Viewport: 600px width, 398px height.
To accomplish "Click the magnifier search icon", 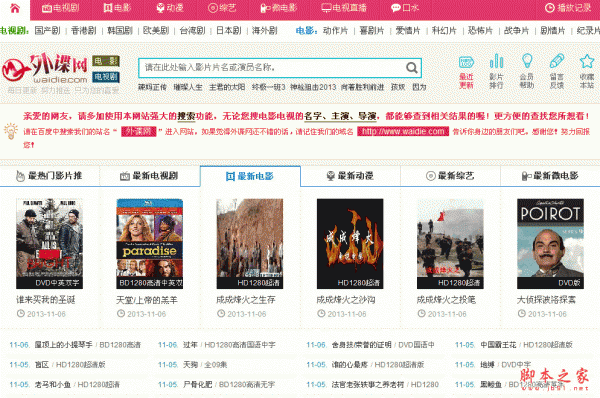I will click(x=412, y=68).
